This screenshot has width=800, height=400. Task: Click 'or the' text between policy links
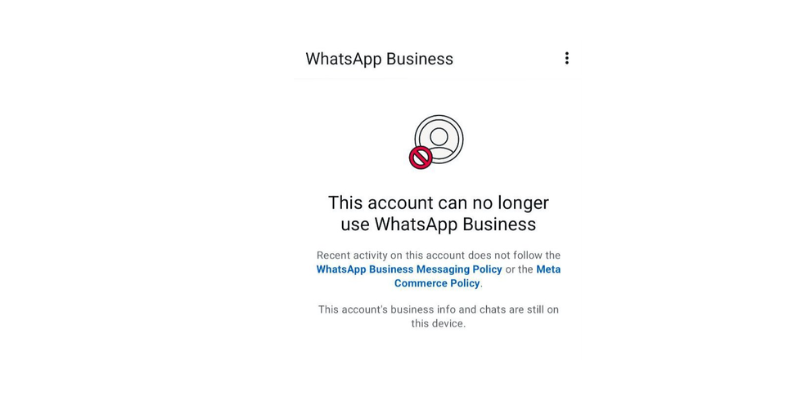(x=519, y=269)
